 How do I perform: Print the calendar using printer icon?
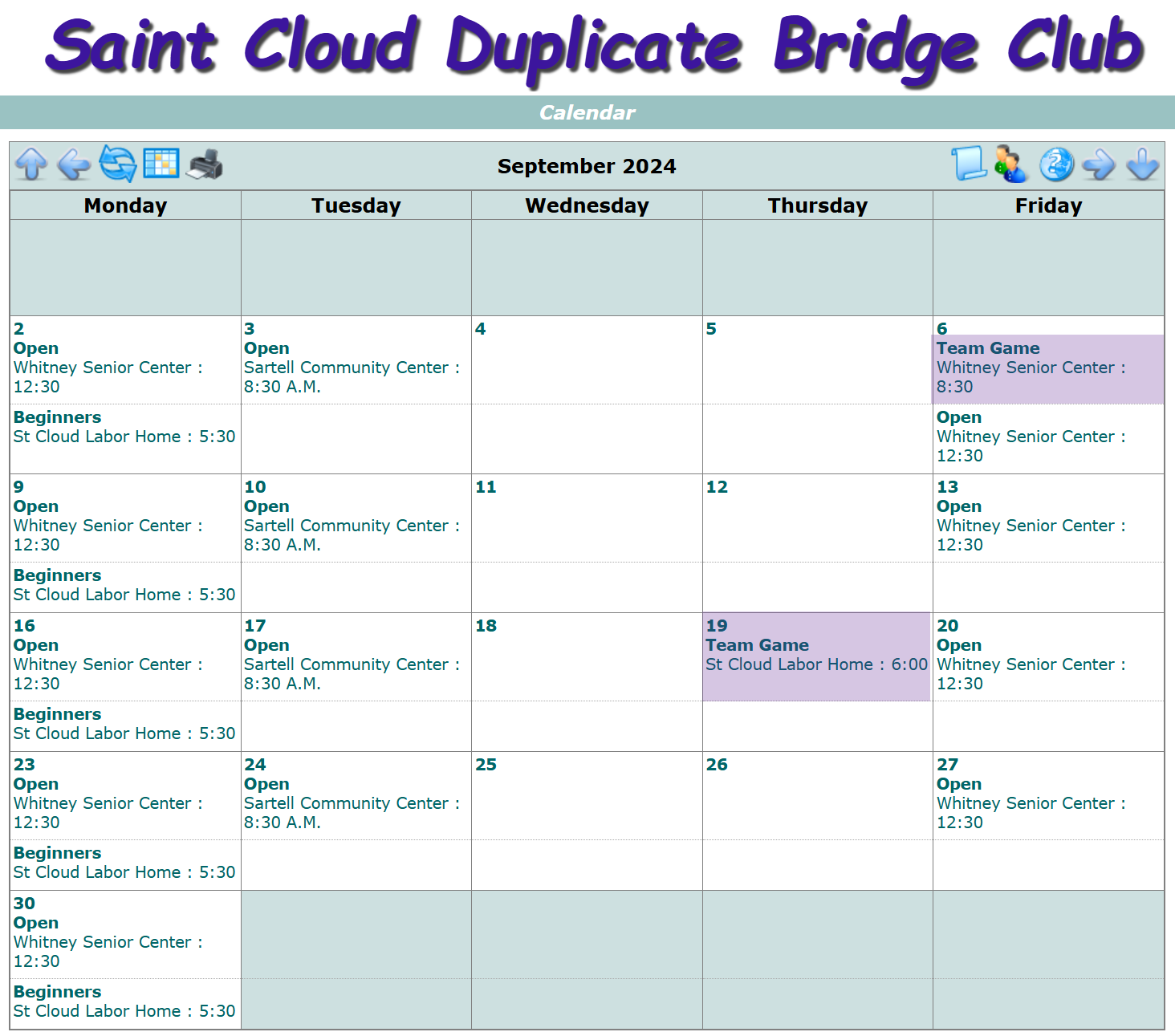(205, 164)
